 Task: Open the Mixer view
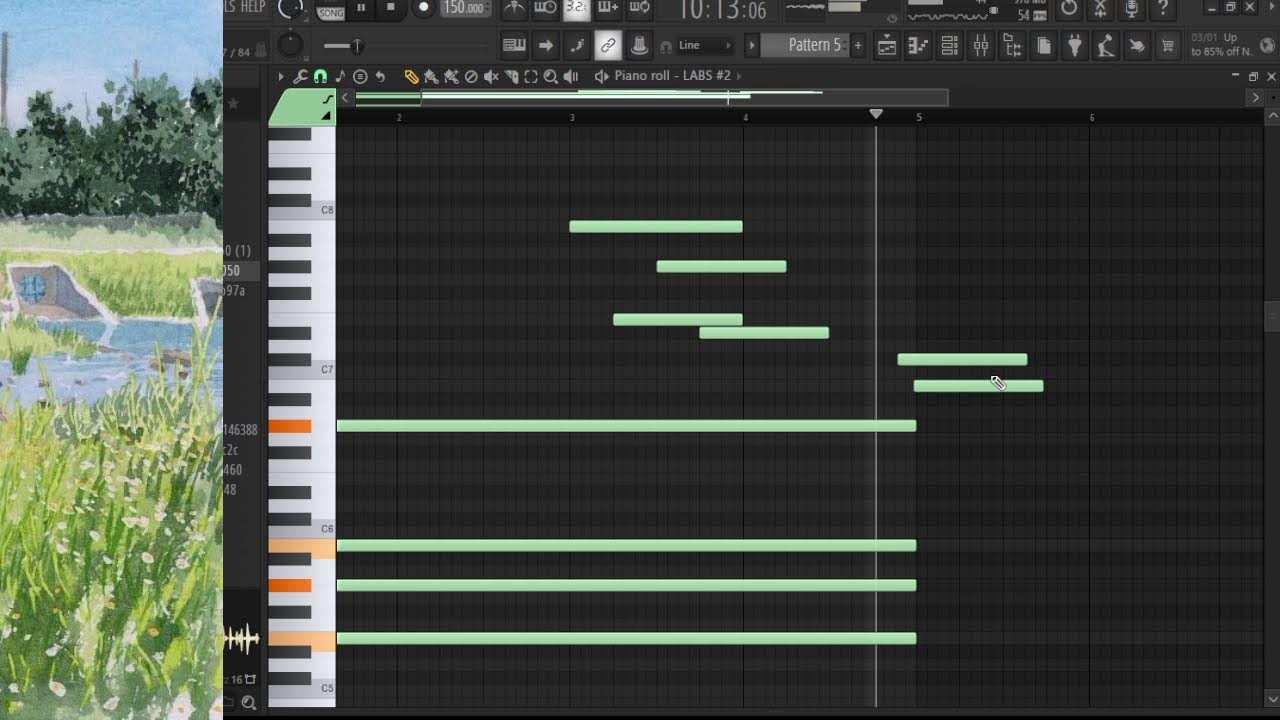pos(981,45)
